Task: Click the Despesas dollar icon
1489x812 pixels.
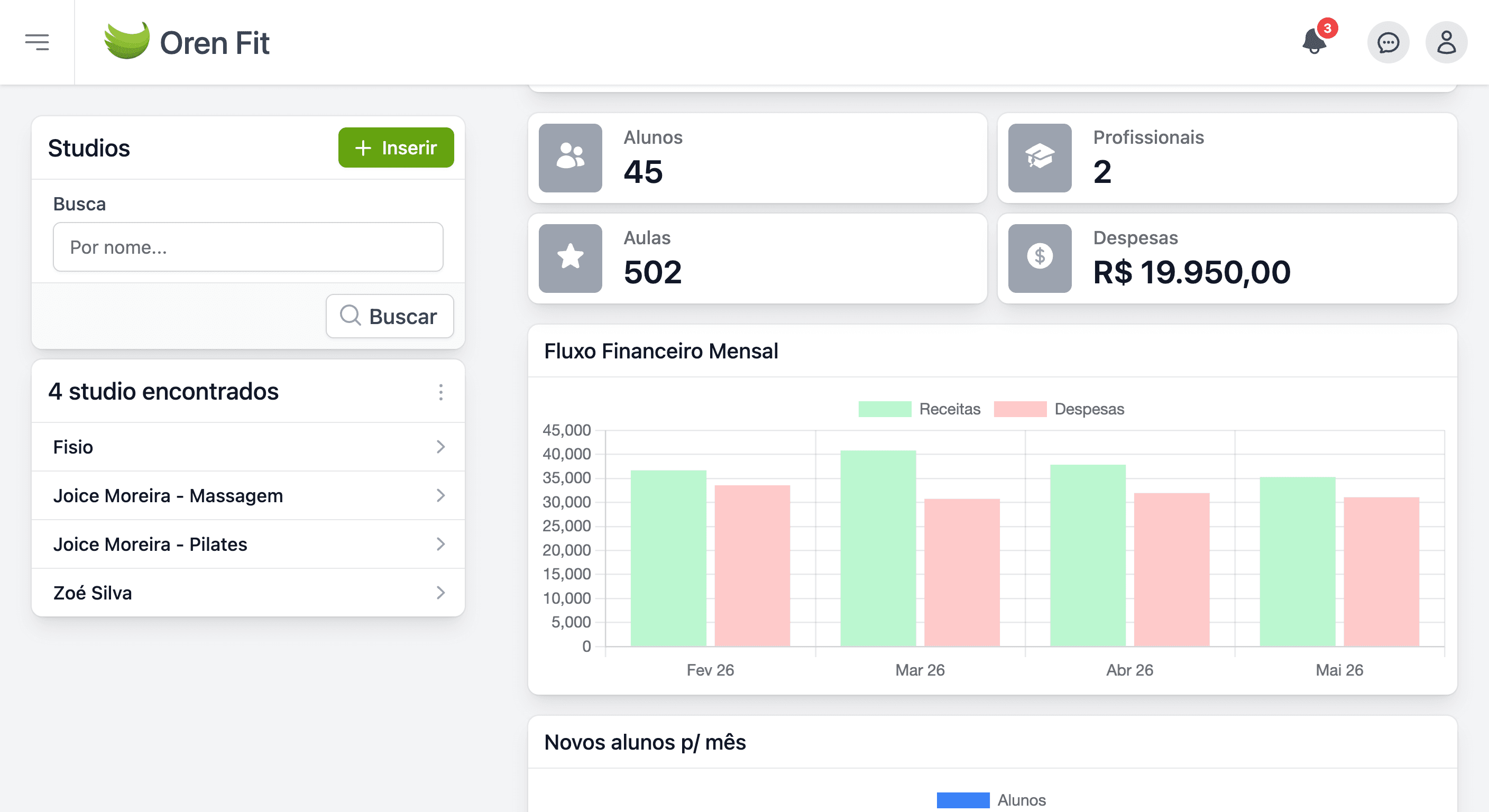Action: coord(1040,258)
